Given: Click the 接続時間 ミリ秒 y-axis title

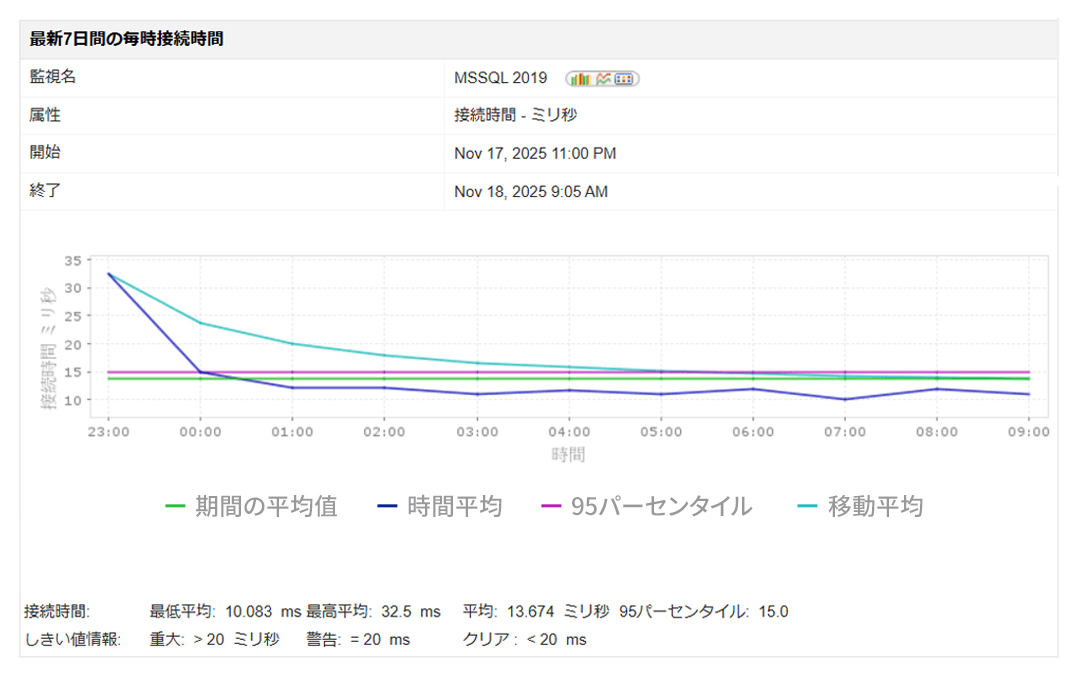Looking at the screenshot, I should pos(48,348).
